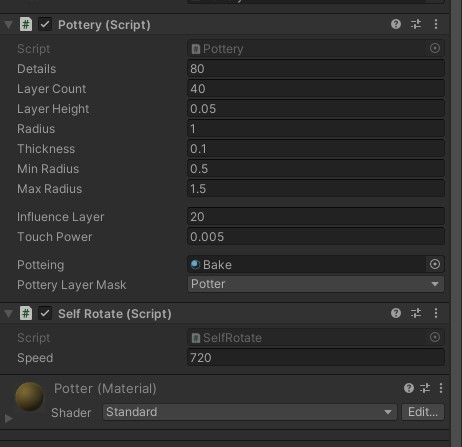Click the Touch Power property label
The image size is (462, 447).
pos(55,237)
